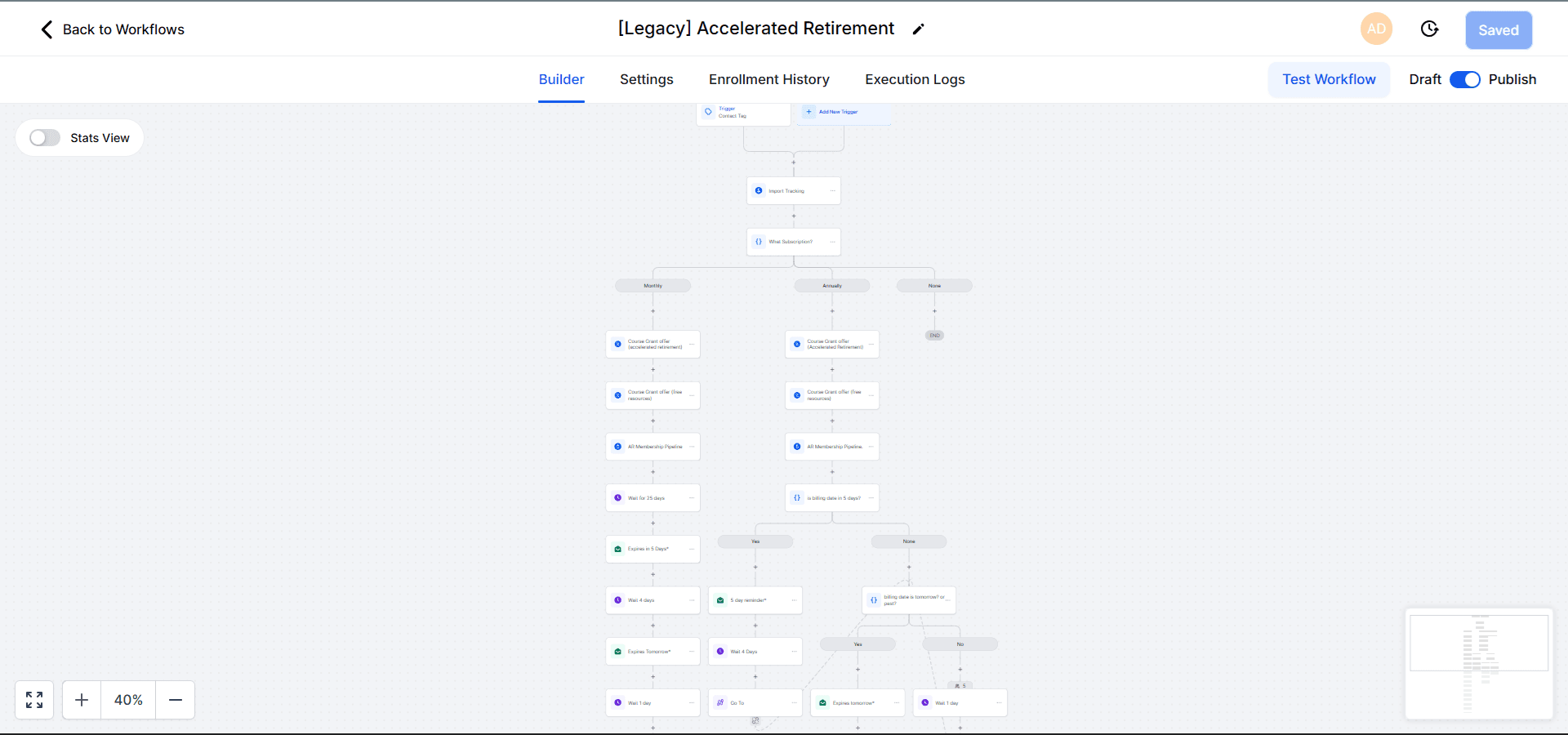The height and width of the screenshot is (735, 1568).
Task: Click the fullscreen fit-to-view icon
Action: point(34,700)
